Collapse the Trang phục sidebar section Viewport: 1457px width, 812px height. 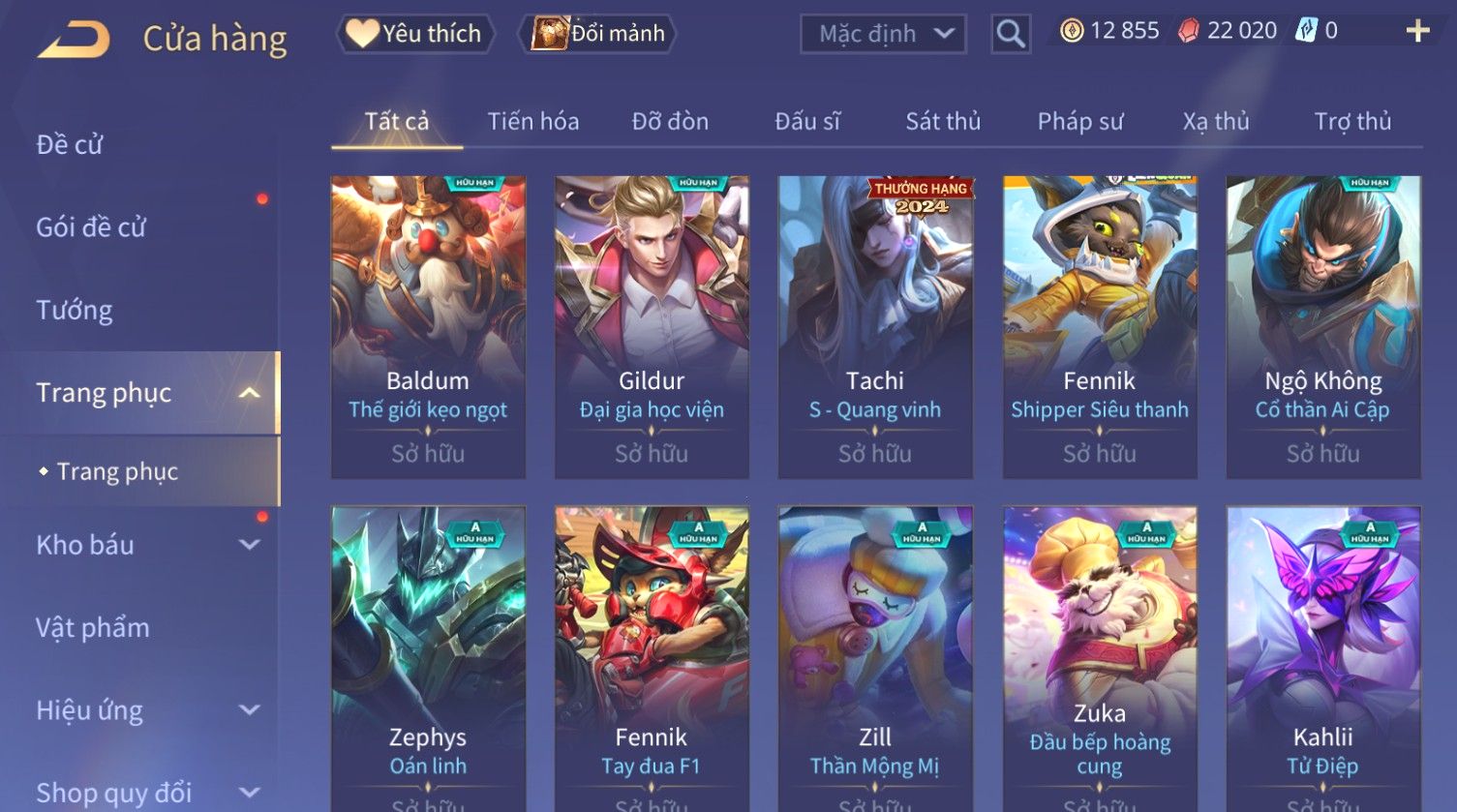coord(249,393)
